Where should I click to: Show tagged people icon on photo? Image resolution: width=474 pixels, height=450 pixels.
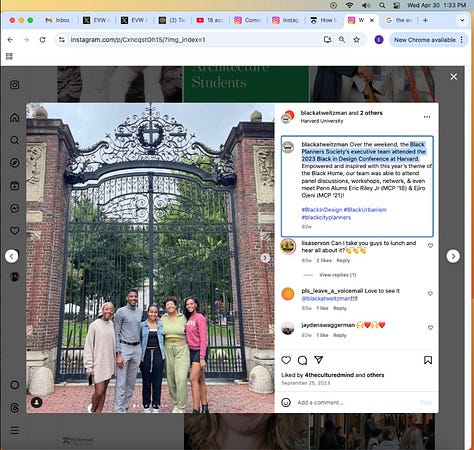37,402
